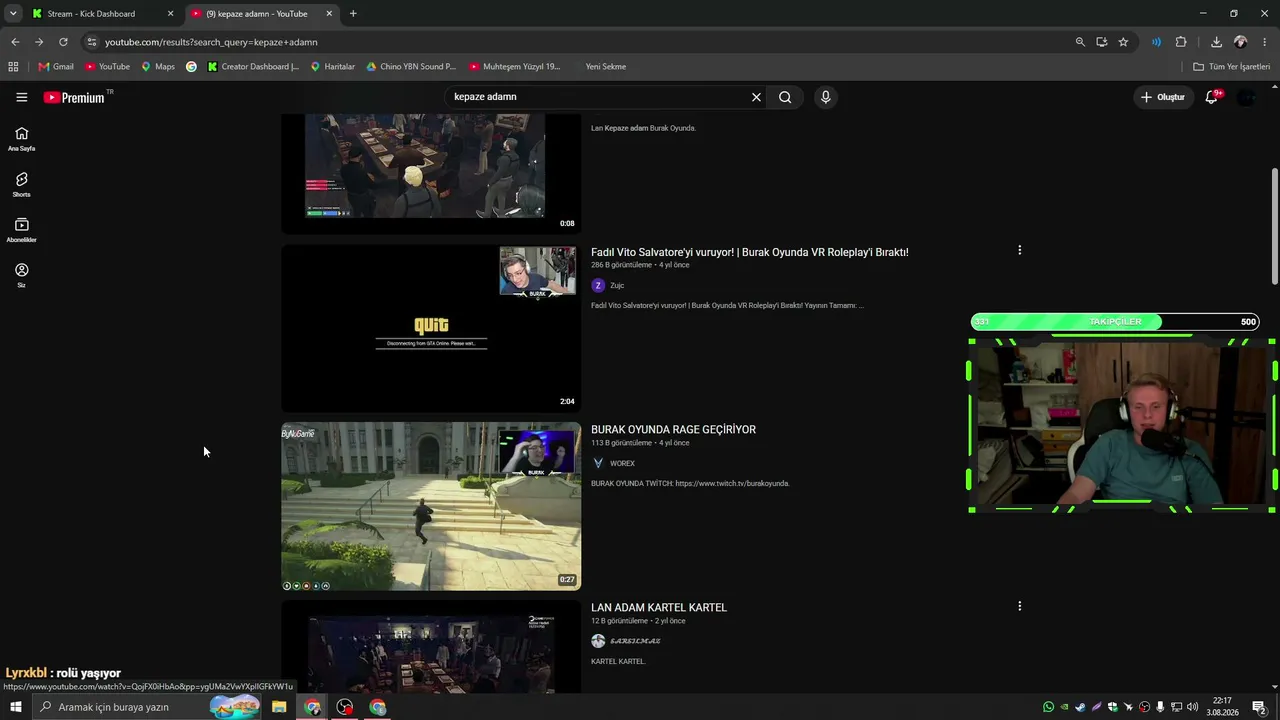This screenshot has height=720, width=1280.
Task: Expand the Chrome tab search dropdown
Action: 13,14
